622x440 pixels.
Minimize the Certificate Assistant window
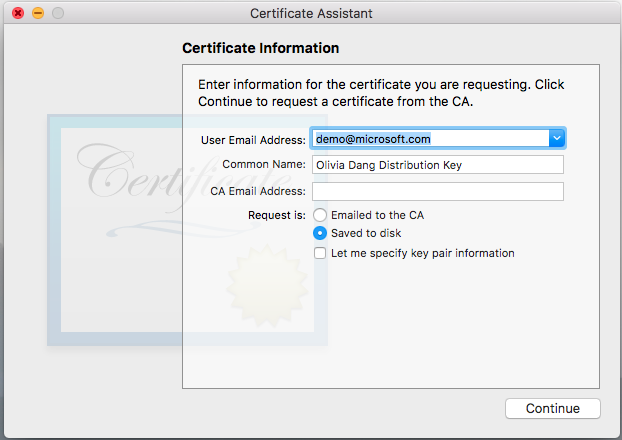coord(38,14)
